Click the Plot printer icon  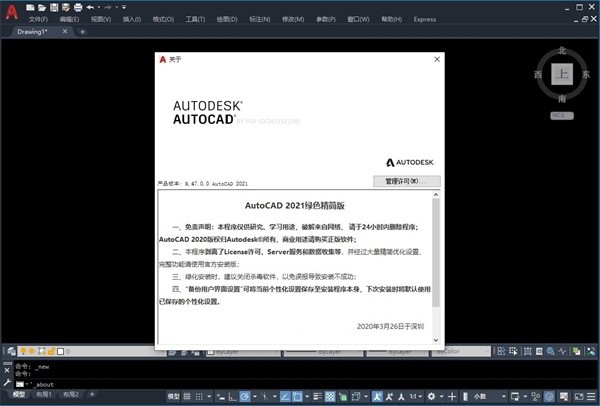click(77, 7)
